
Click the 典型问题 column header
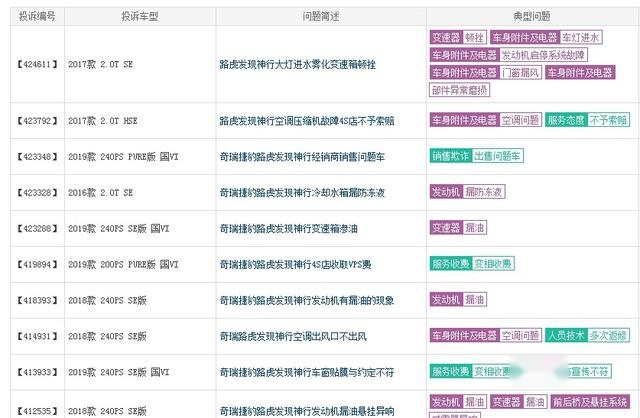(532, 16)
